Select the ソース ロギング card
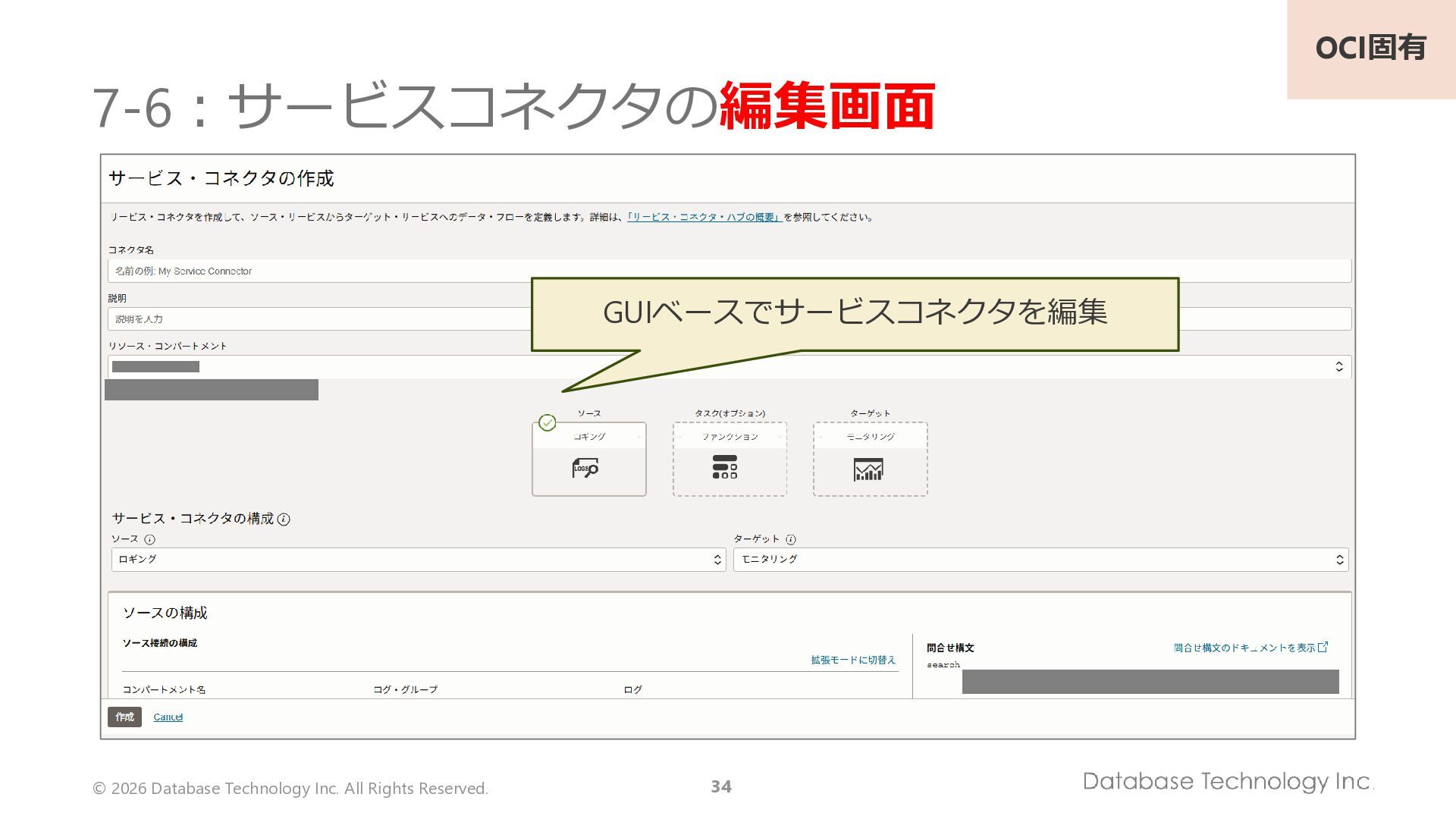1456x819 pixels. click(x=589, y=459)
